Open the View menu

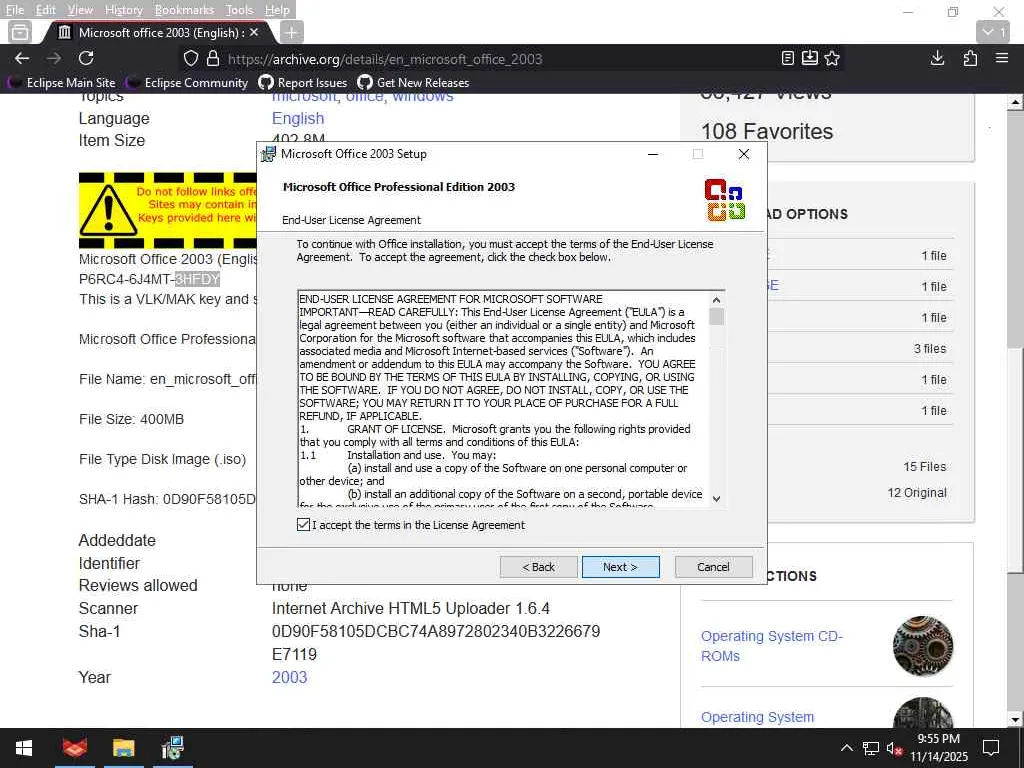(x=80, y=10)
